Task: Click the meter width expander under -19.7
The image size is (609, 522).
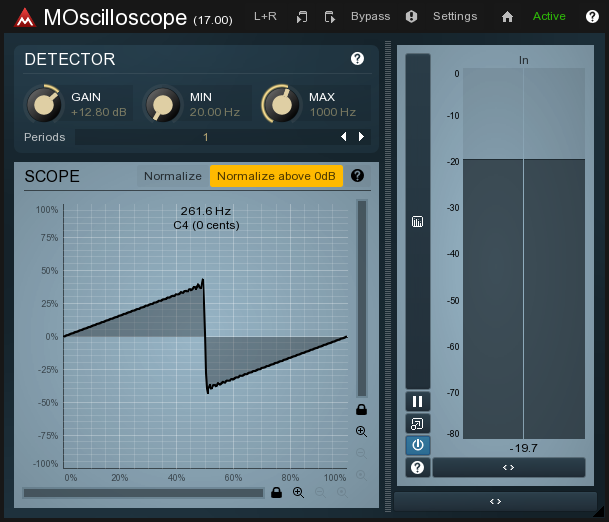Action: (509, 468)
